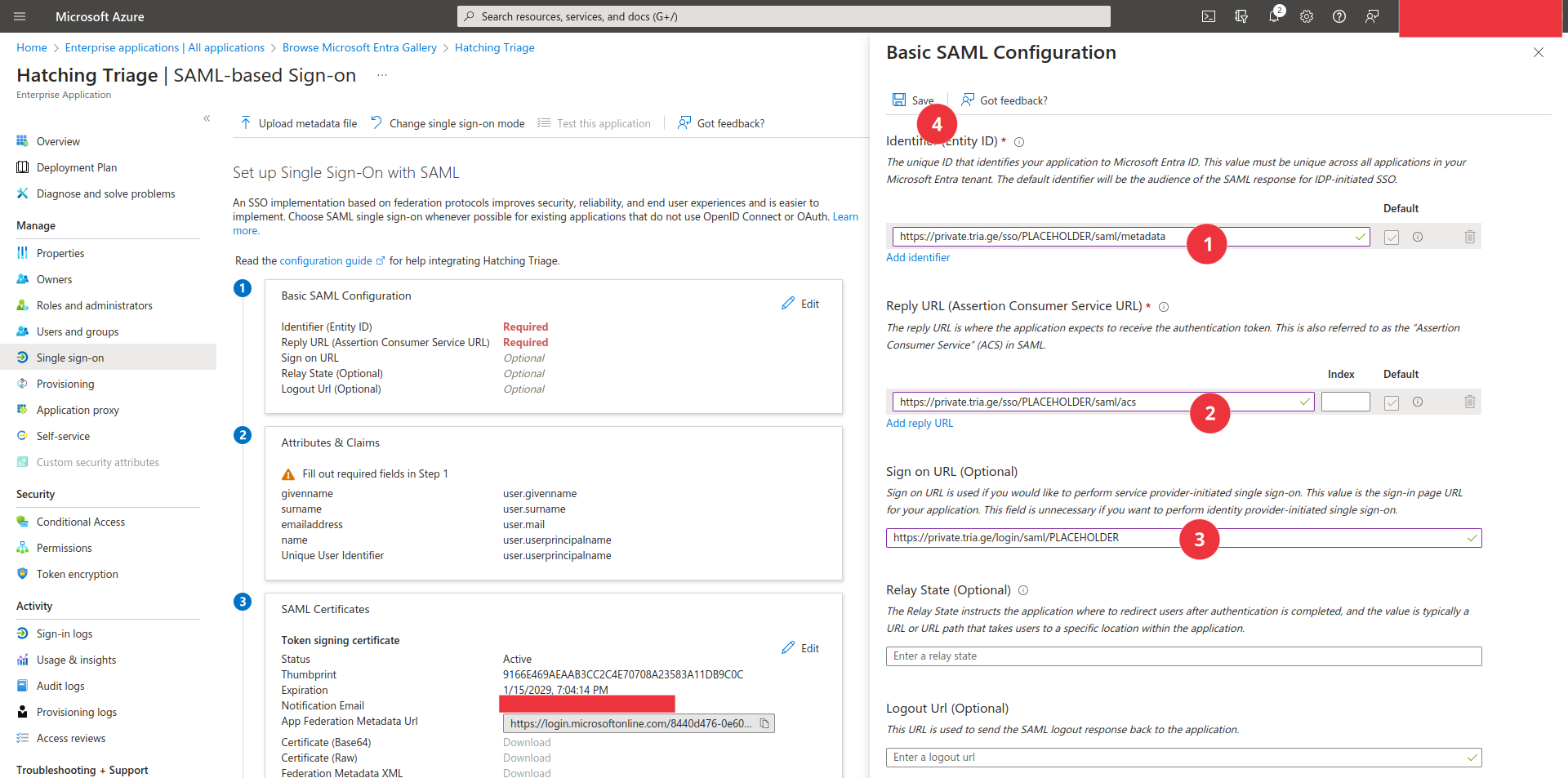Copy the App Federation Metadata Url
Viewport: 1568px width, 778px height.
tap(764, 723)
